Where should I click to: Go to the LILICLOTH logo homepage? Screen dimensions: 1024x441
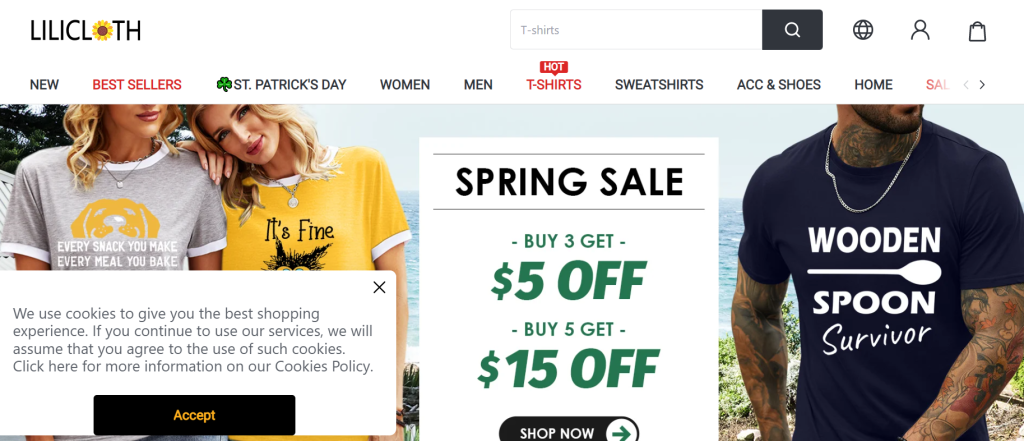[85, 31]
